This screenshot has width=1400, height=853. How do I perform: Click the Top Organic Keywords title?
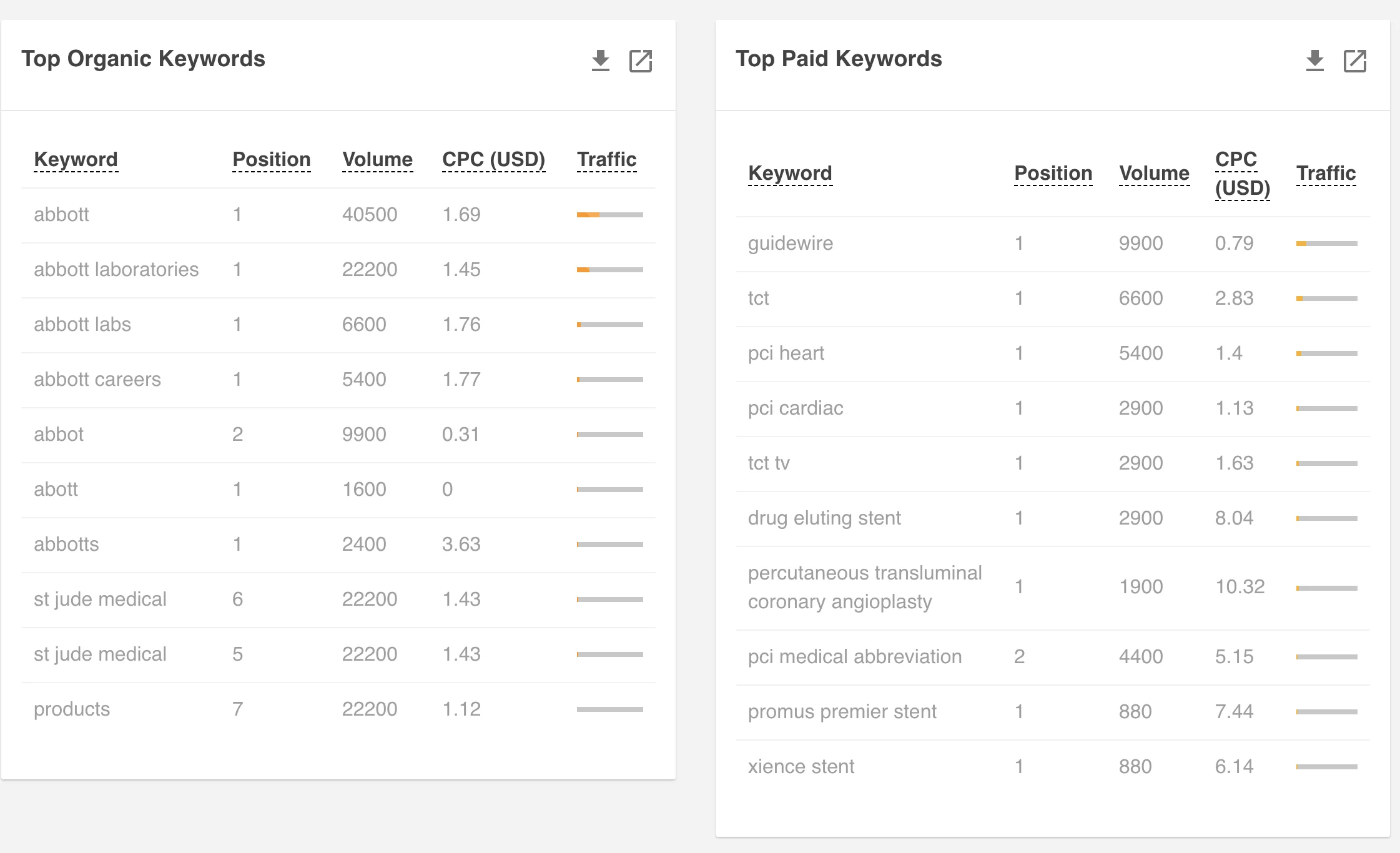pyautogui.click(x=143, y=59)
